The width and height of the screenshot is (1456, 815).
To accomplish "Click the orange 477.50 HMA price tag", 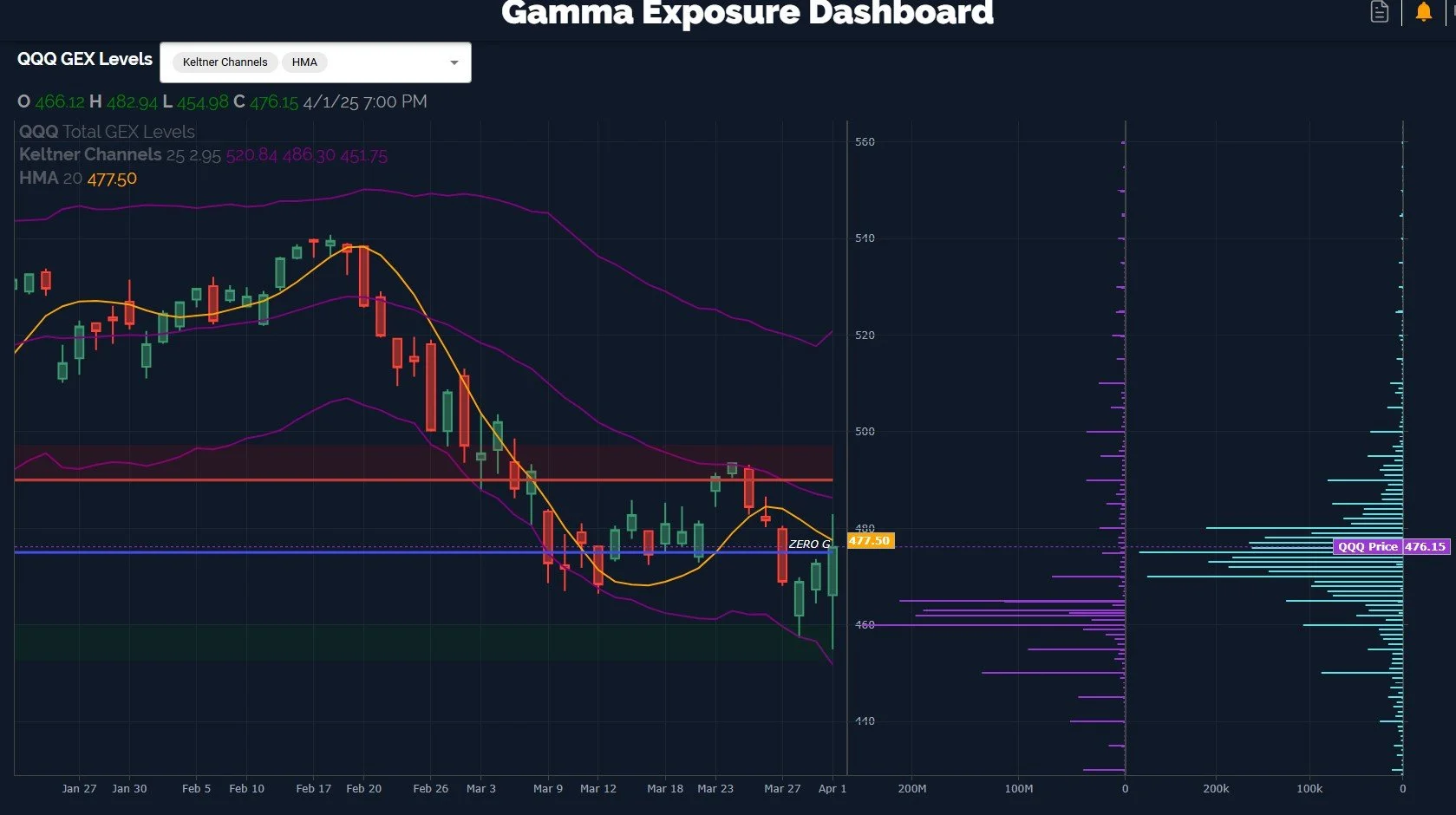I will (x=870, y=540).
